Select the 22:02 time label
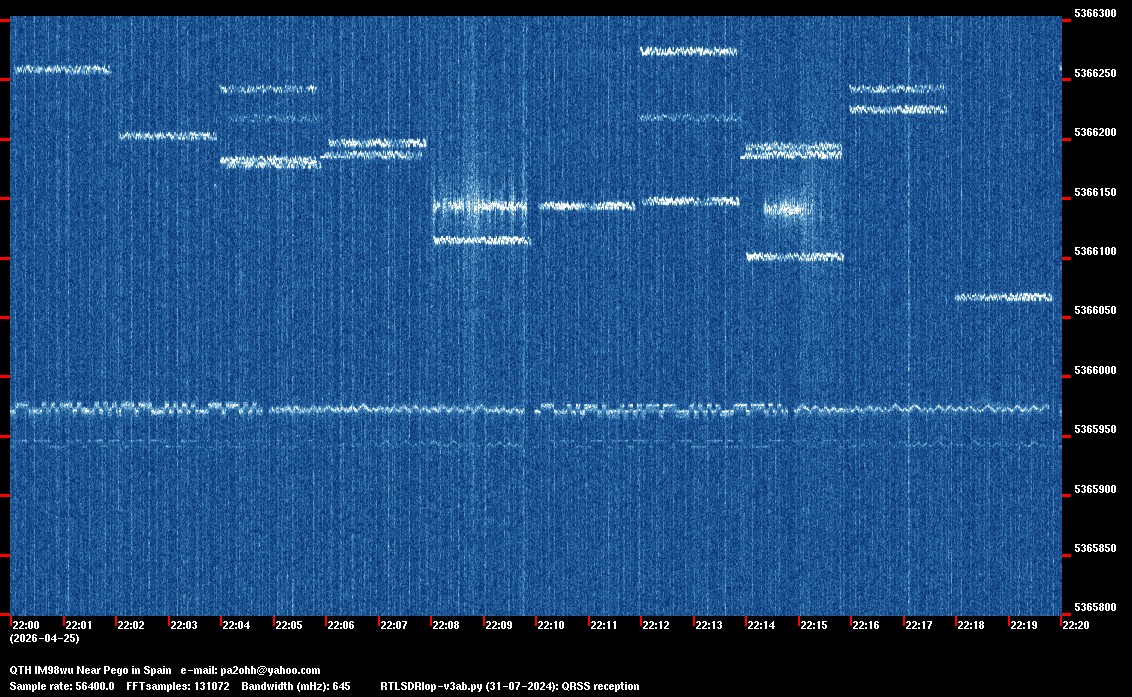Viewport: 1132px width, 697px height. coord(131,625)
